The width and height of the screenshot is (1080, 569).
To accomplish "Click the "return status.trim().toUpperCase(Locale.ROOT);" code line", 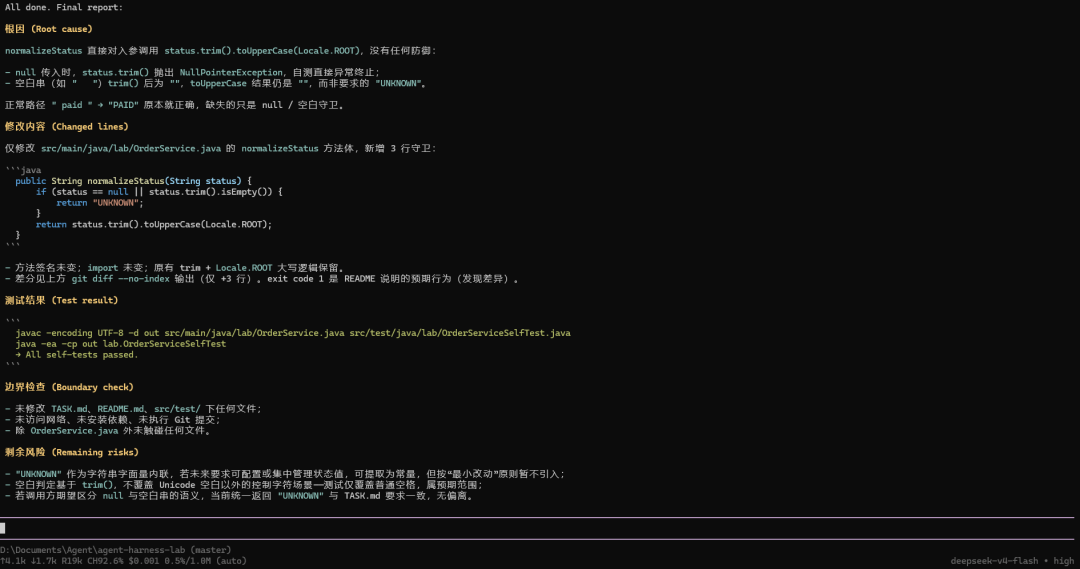I will pyautogui.click(x=154, y=225).
